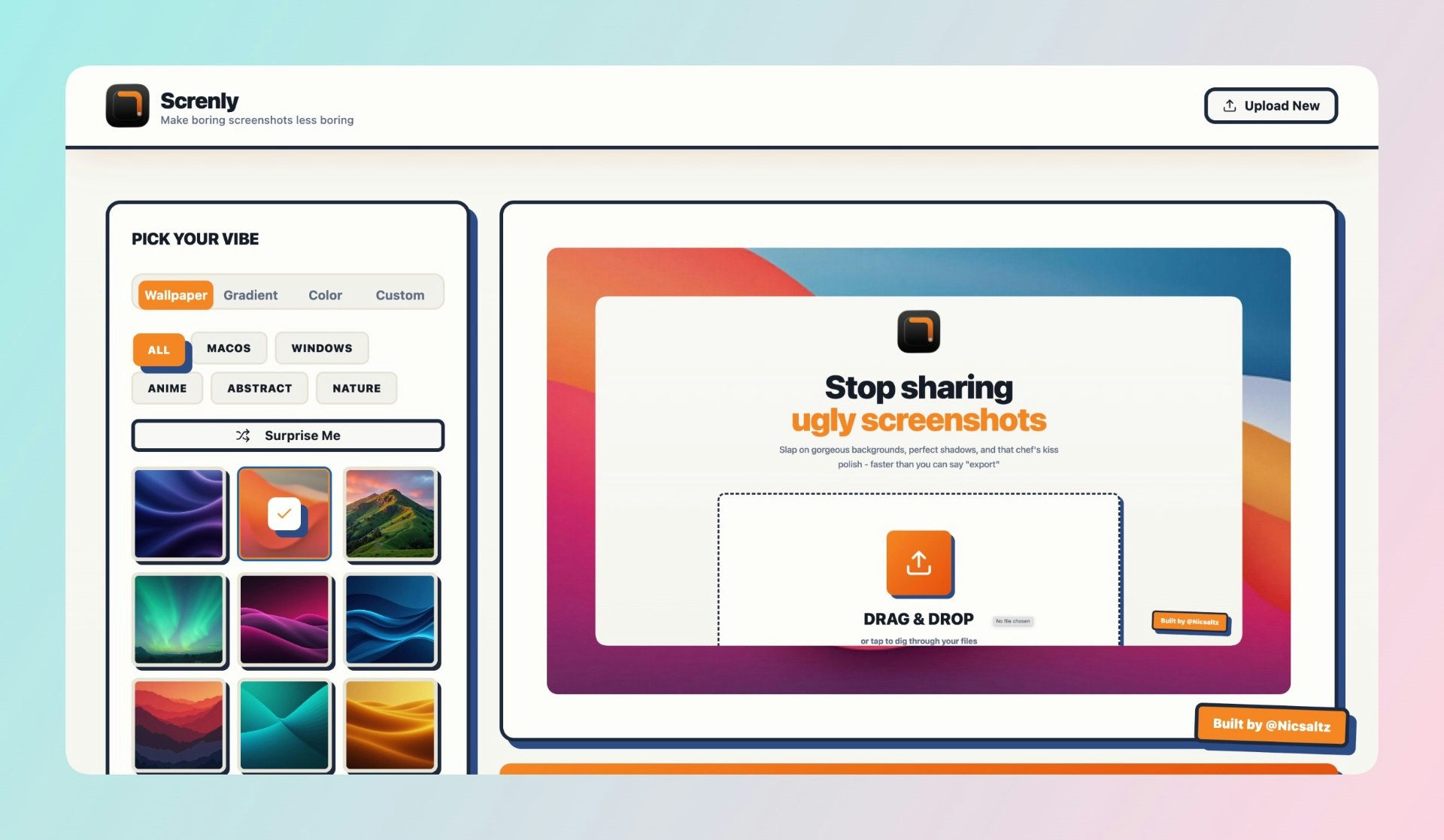Viewport: 1444px width, 840px height.
Task: Click the Screnly logo icon
Action: (127, 105)
